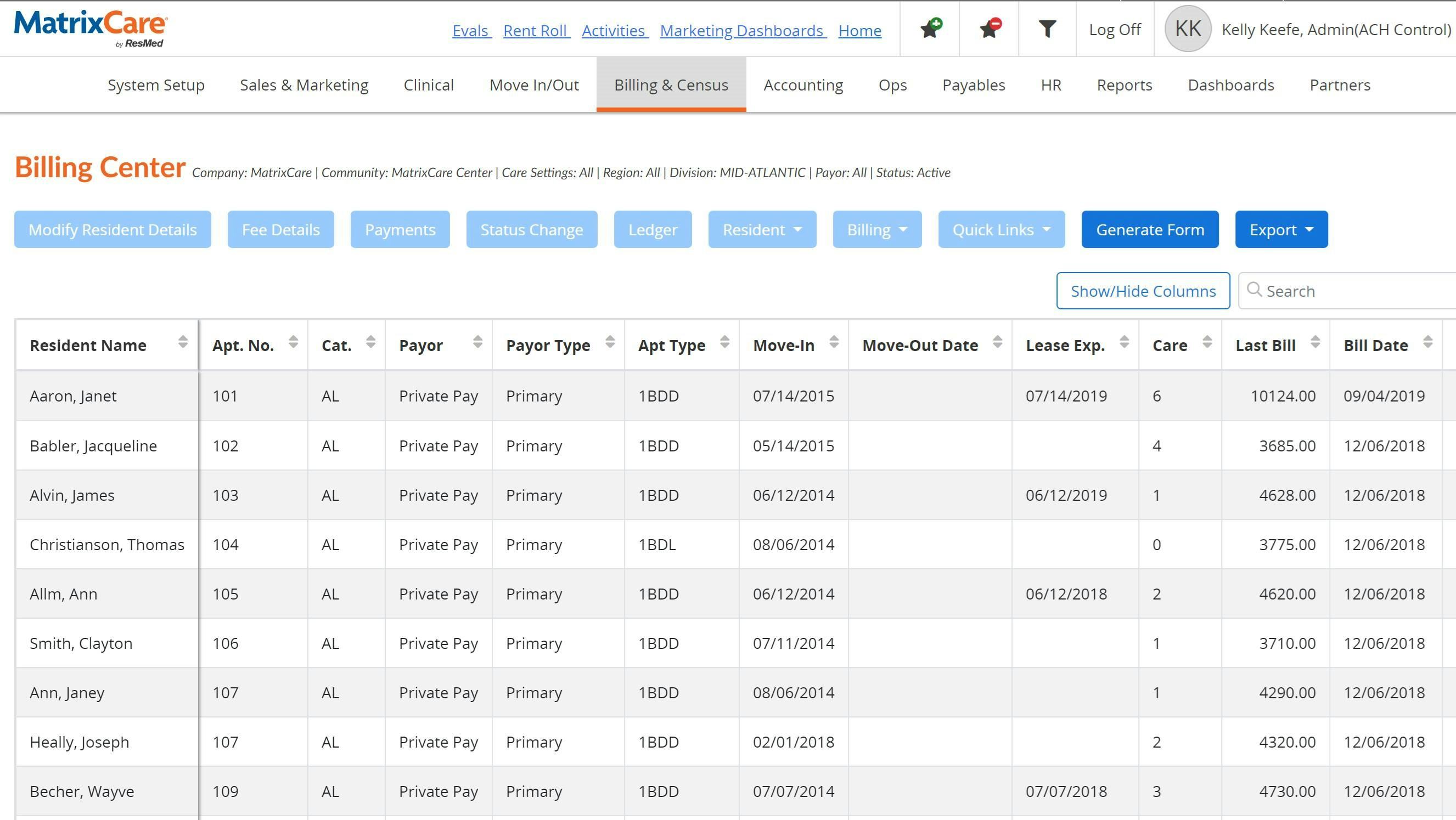The width and height of the screenshot is (1456, 820).
Task: Click the remove favorite star icon
Action: tap(988, 27)
